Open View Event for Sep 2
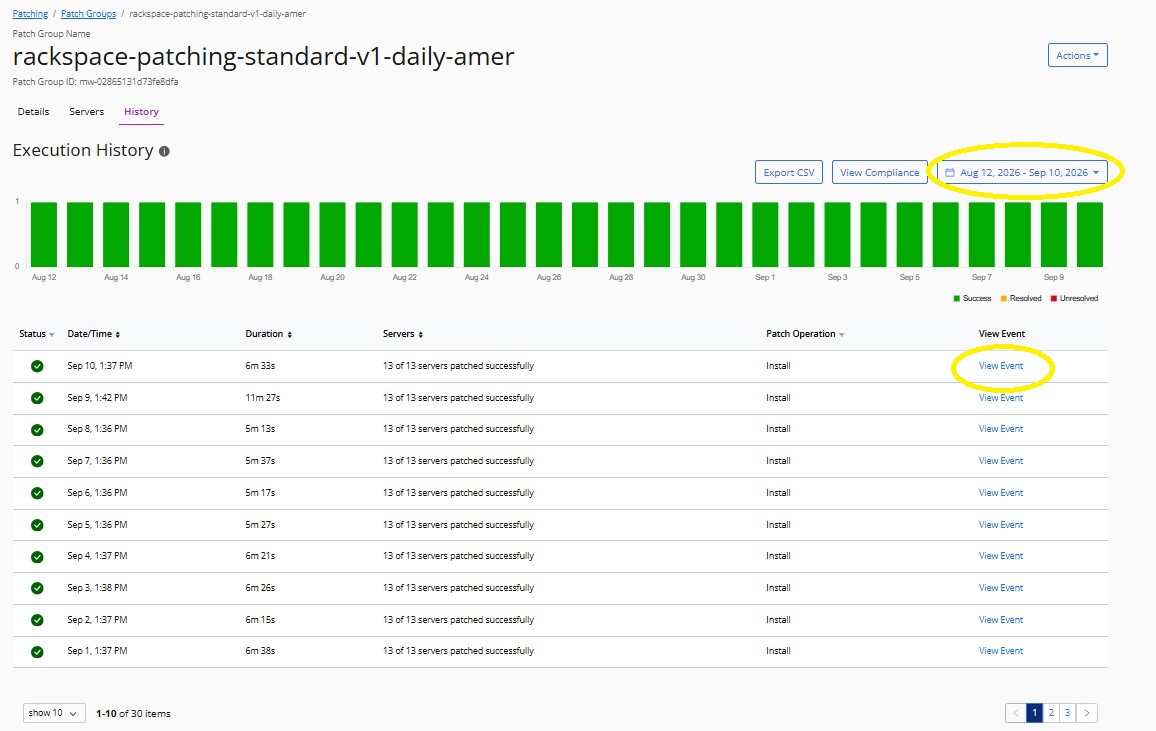 1000,620
